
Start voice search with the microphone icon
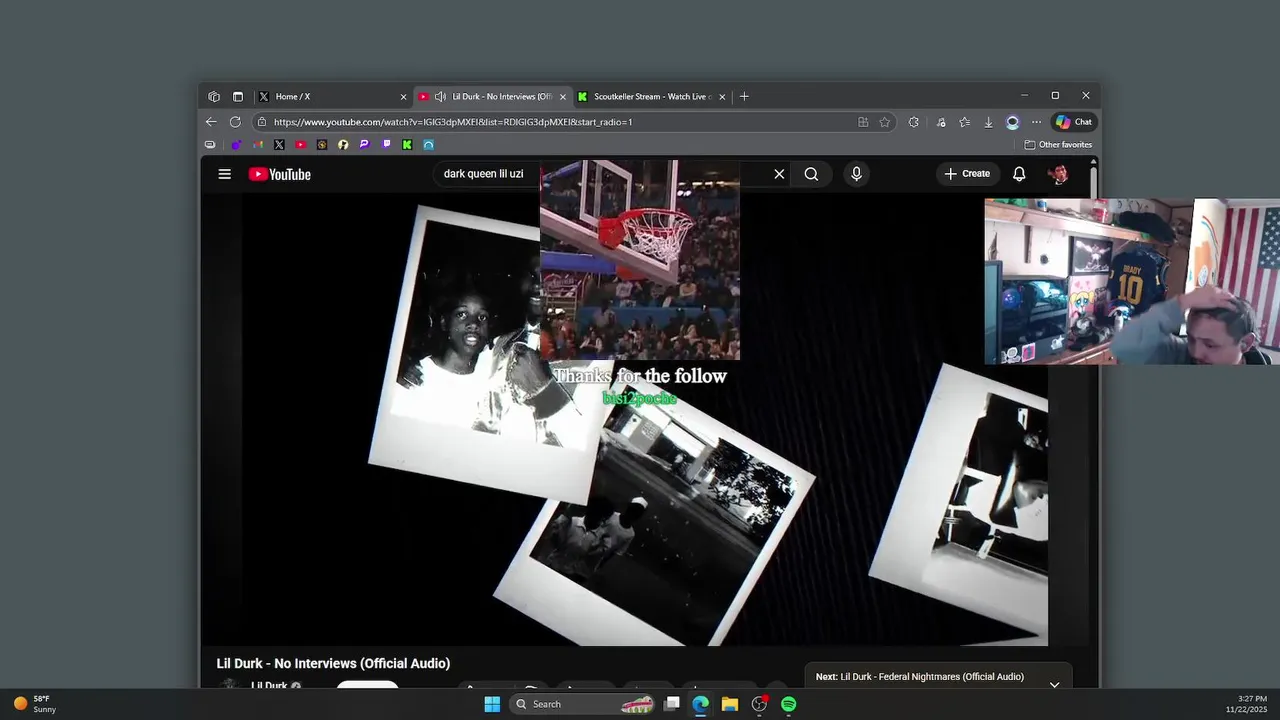click(x=856, y=174)
